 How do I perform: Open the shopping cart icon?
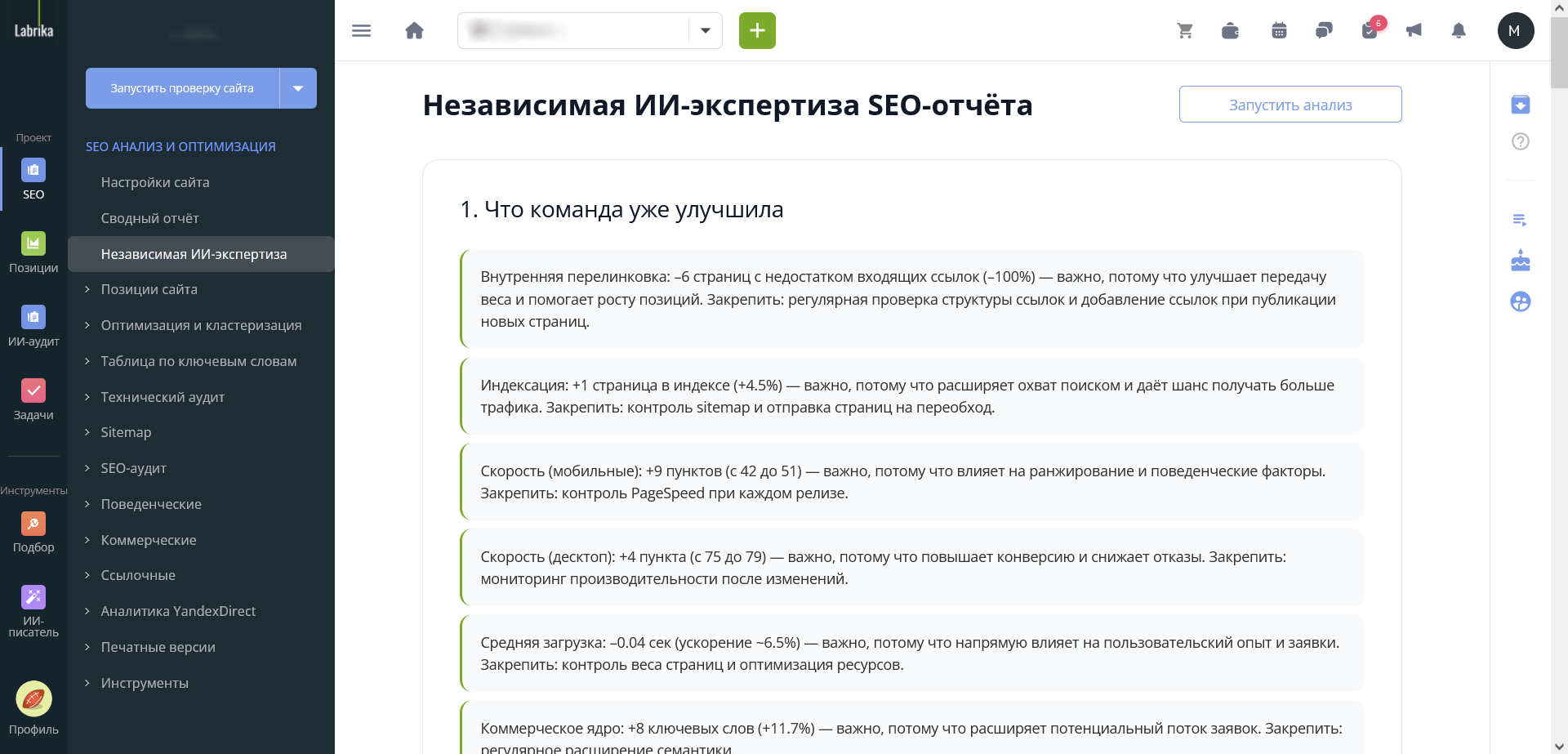point(1185,31)
